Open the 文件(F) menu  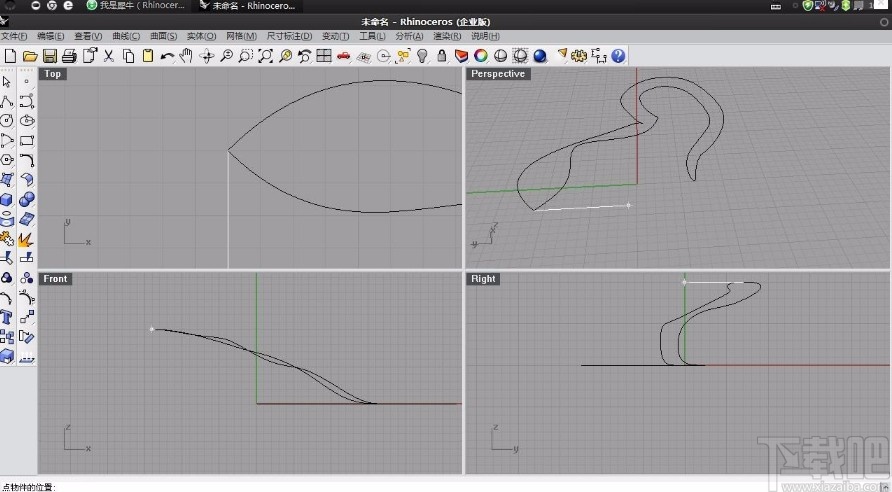tap(14, 36)
